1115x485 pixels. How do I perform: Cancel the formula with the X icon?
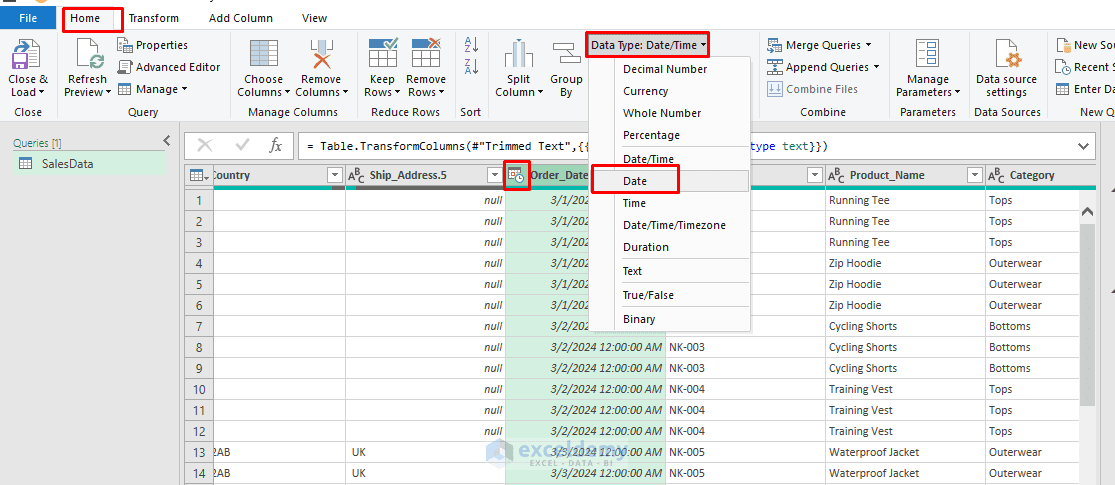click(205, 146)
